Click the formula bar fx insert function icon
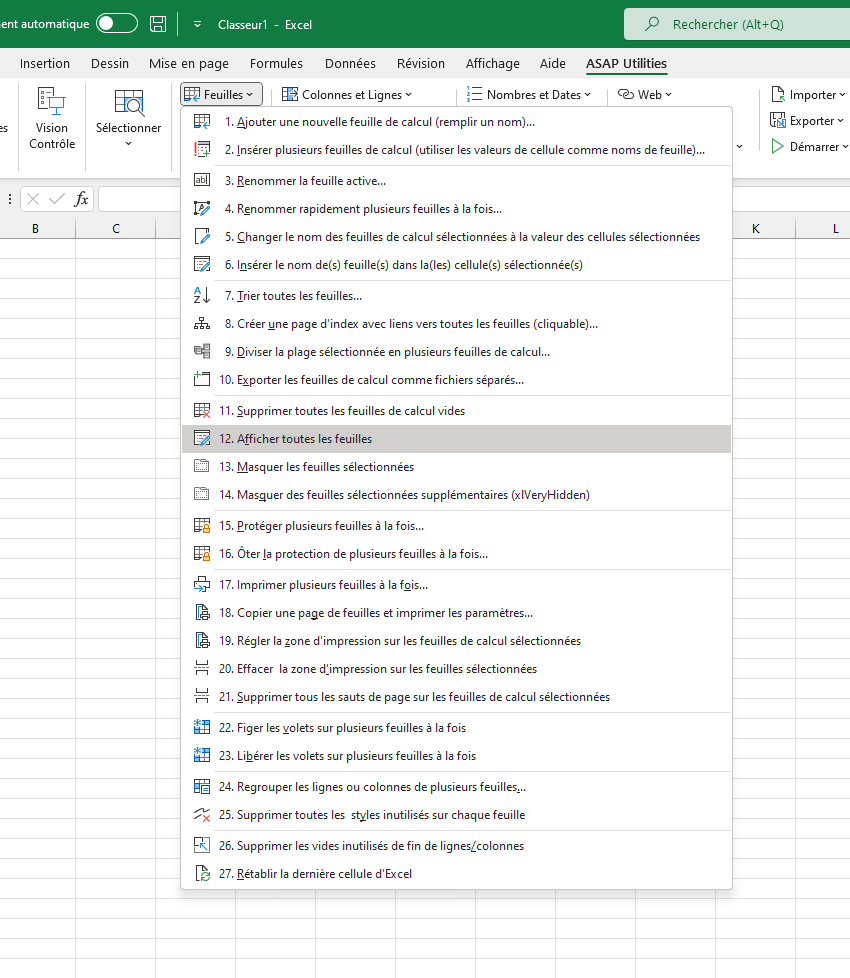 coord(81,199)
